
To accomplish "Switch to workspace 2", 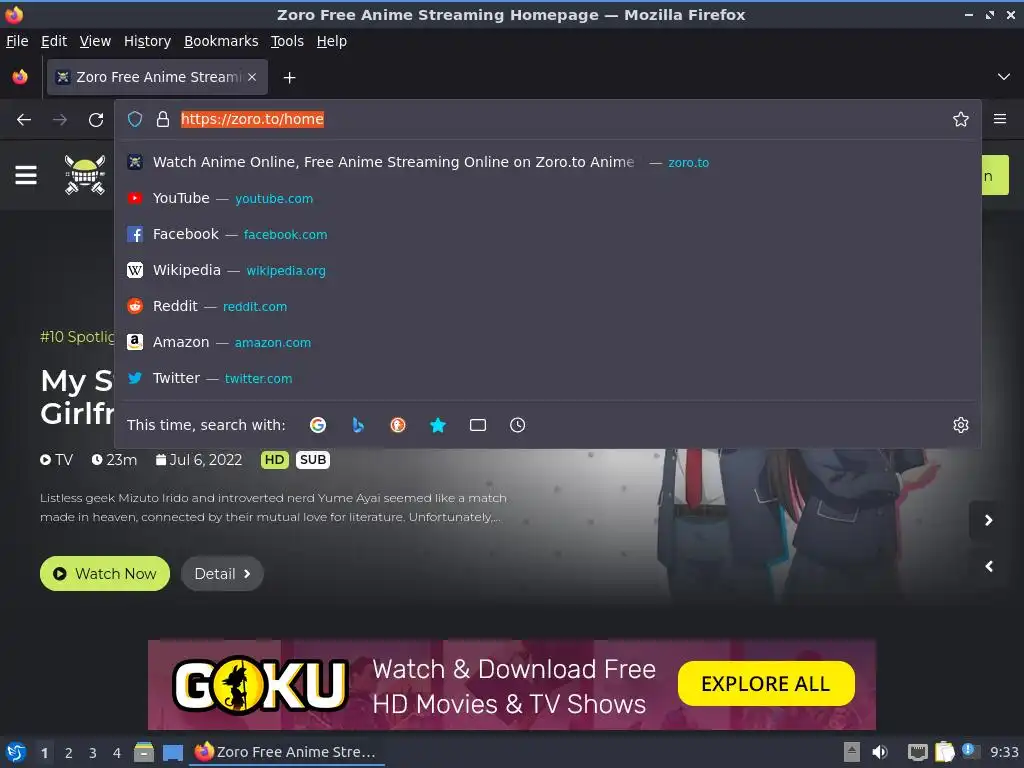I will (69, 752).
